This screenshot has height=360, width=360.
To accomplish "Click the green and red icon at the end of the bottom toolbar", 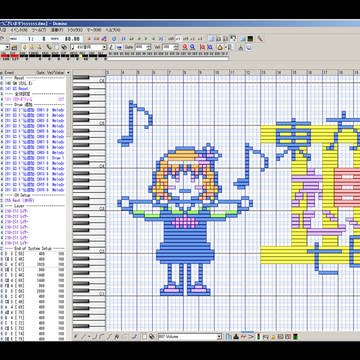I will 295,337.
